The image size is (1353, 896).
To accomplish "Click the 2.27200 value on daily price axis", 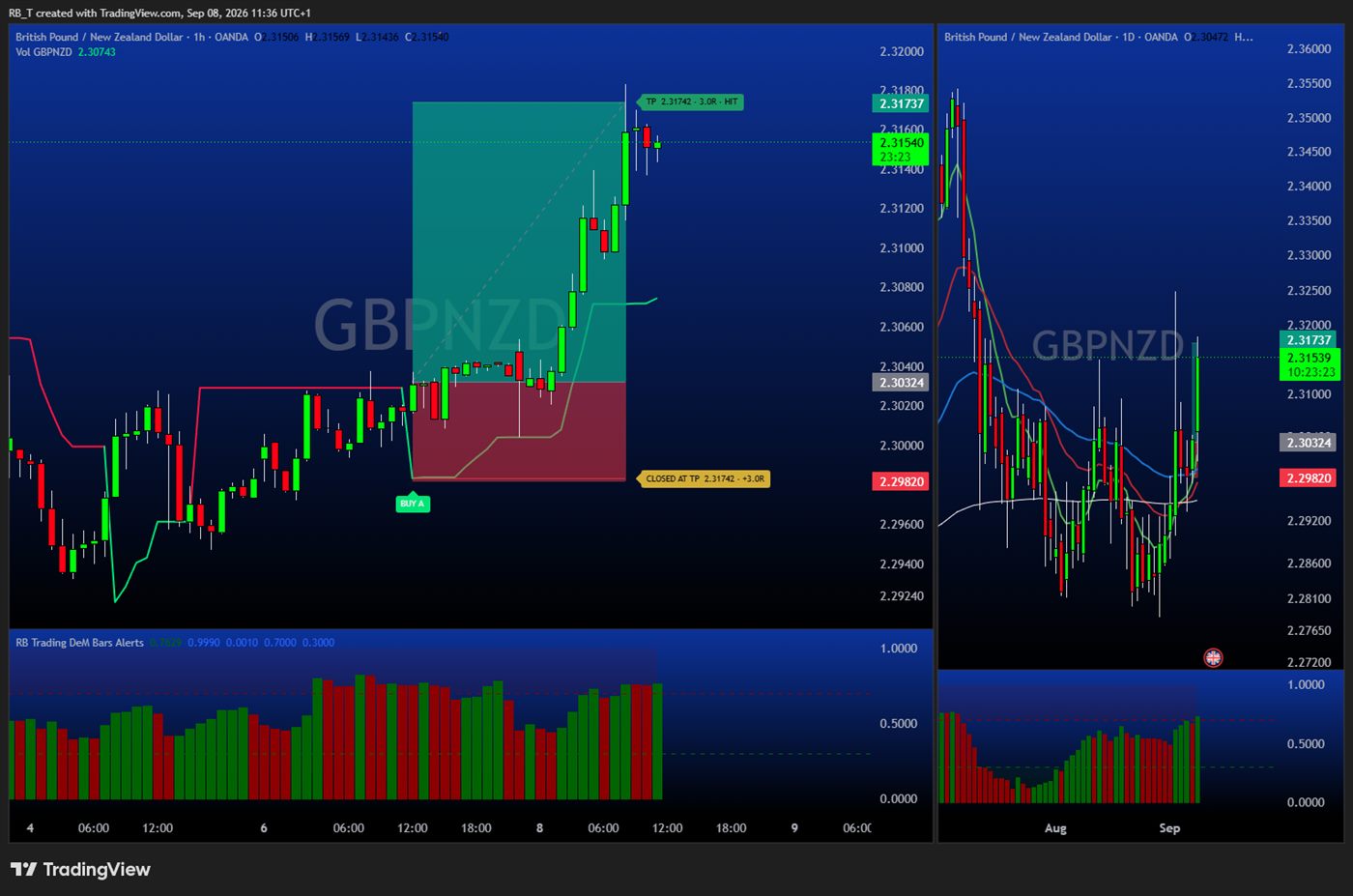I will (1310, 663).
